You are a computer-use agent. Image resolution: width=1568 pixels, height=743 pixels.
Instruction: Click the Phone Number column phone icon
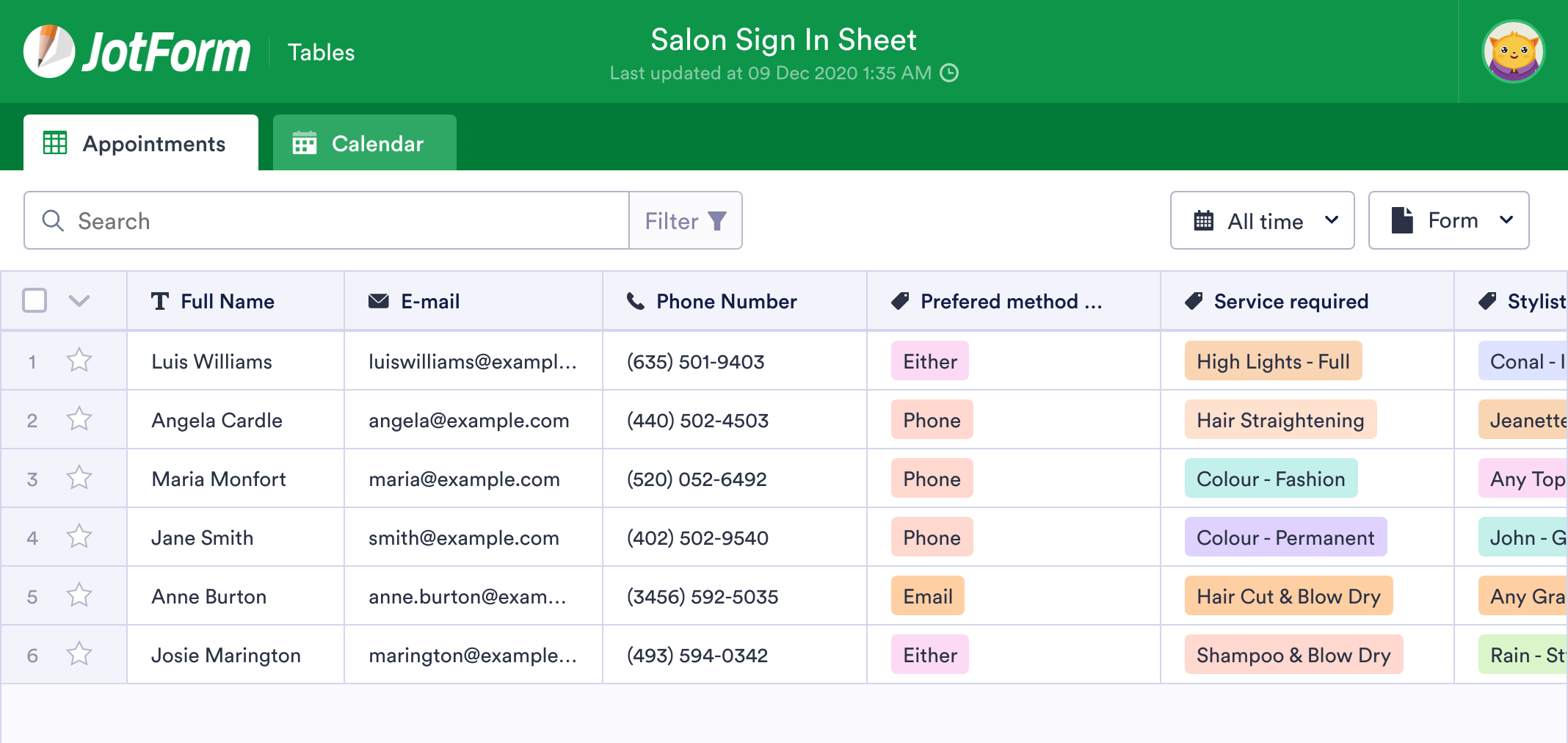pyautogui.click(x=635, y=301)
